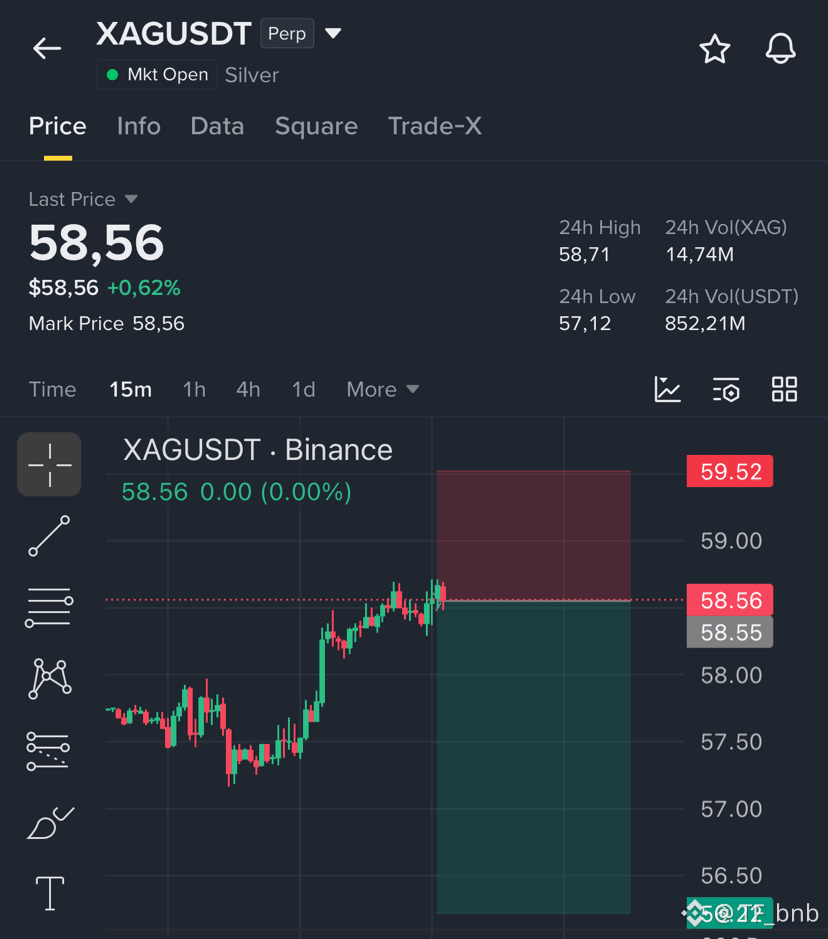Add XAGUSDT to favorites with star
This screenshot has width=828, height=939.
(715, 49)
